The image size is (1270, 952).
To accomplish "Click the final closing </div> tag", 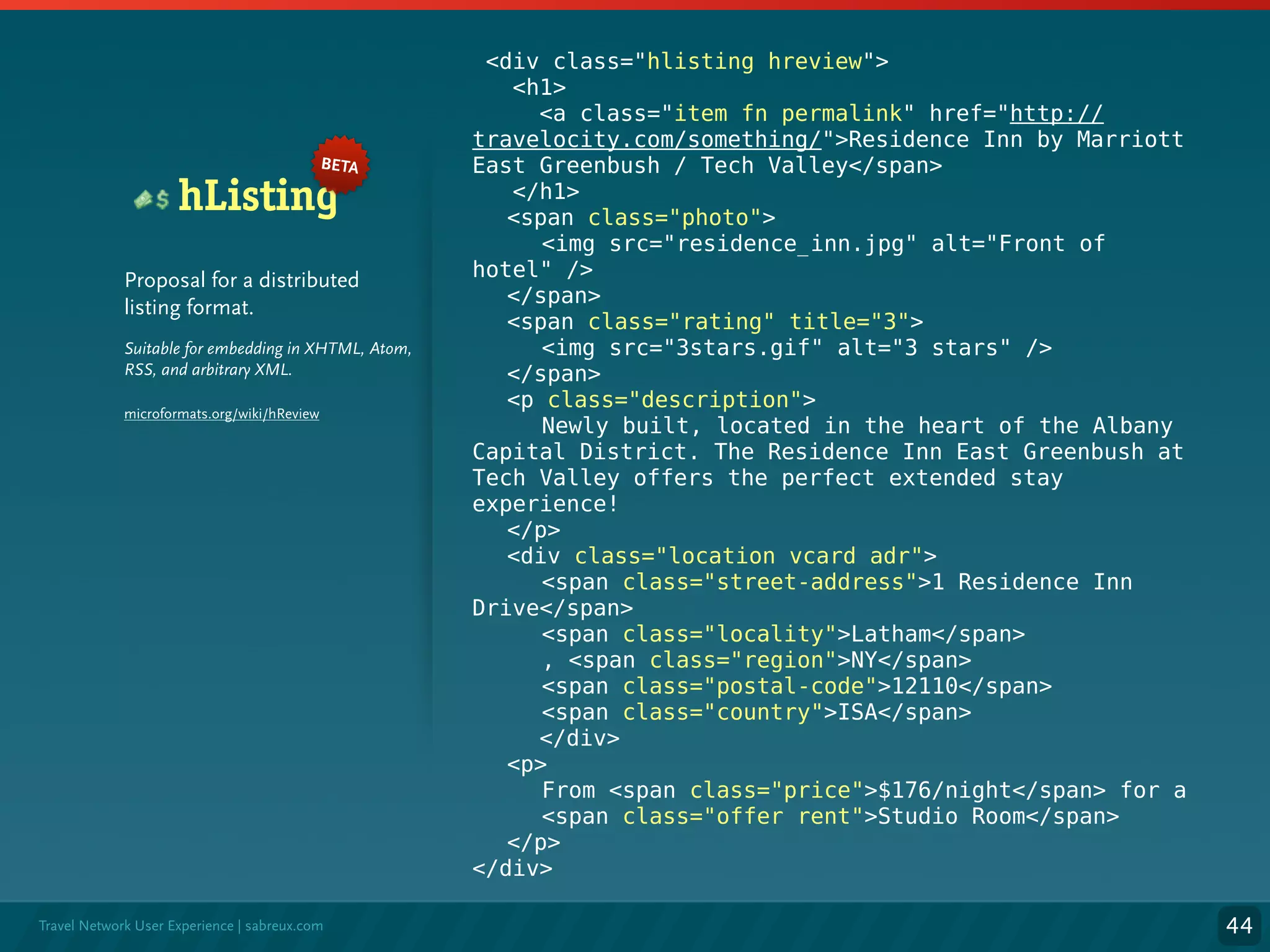I will 512,868.
